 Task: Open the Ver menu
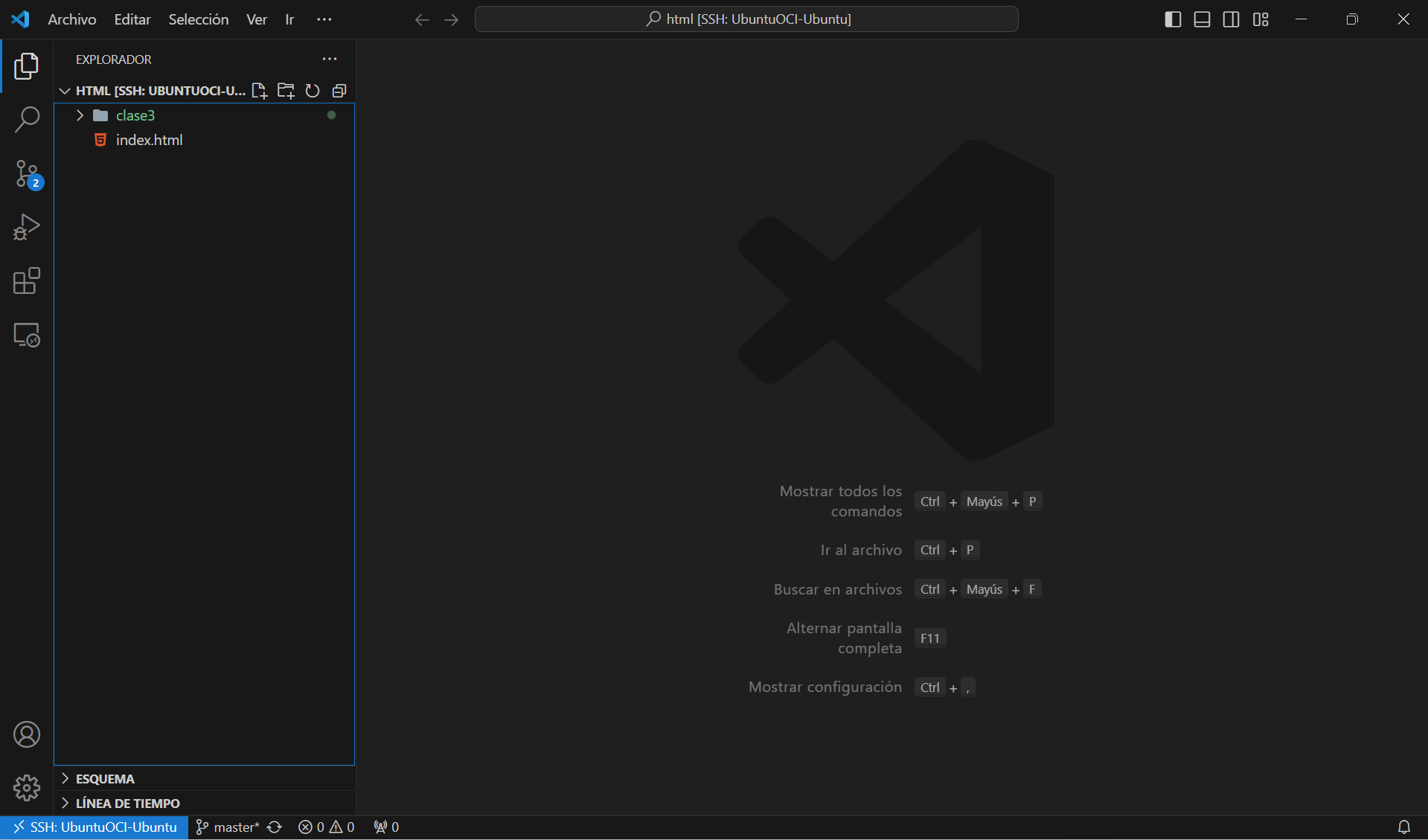click(257, 19)
